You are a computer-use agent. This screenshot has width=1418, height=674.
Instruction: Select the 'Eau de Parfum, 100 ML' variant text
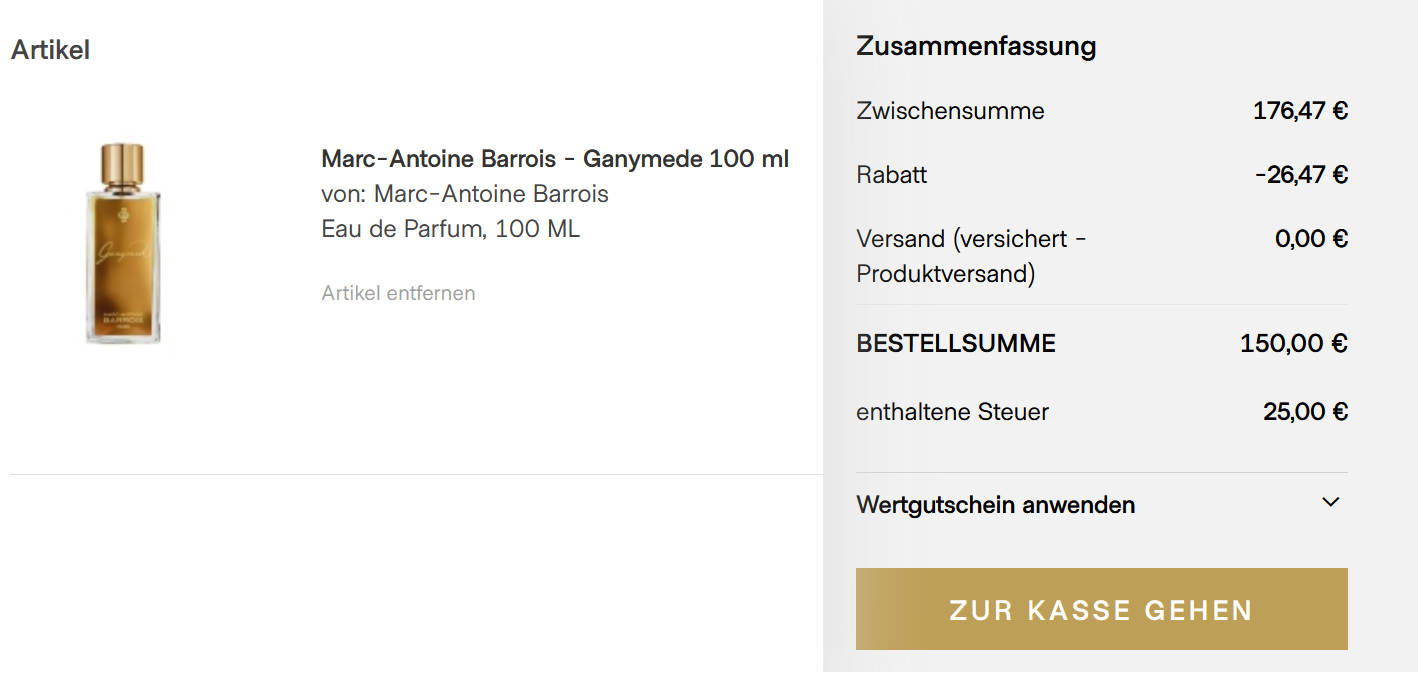[x=450, y=229]
